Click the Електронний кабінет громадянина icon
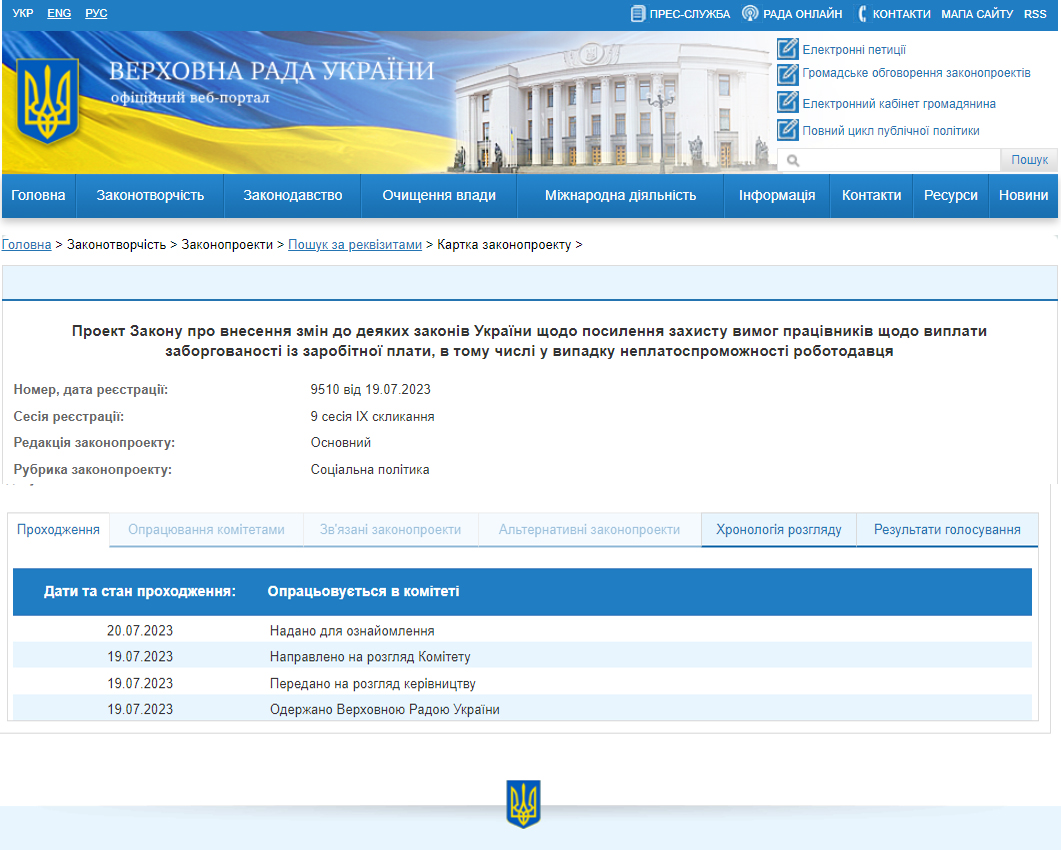 (788, 102)
